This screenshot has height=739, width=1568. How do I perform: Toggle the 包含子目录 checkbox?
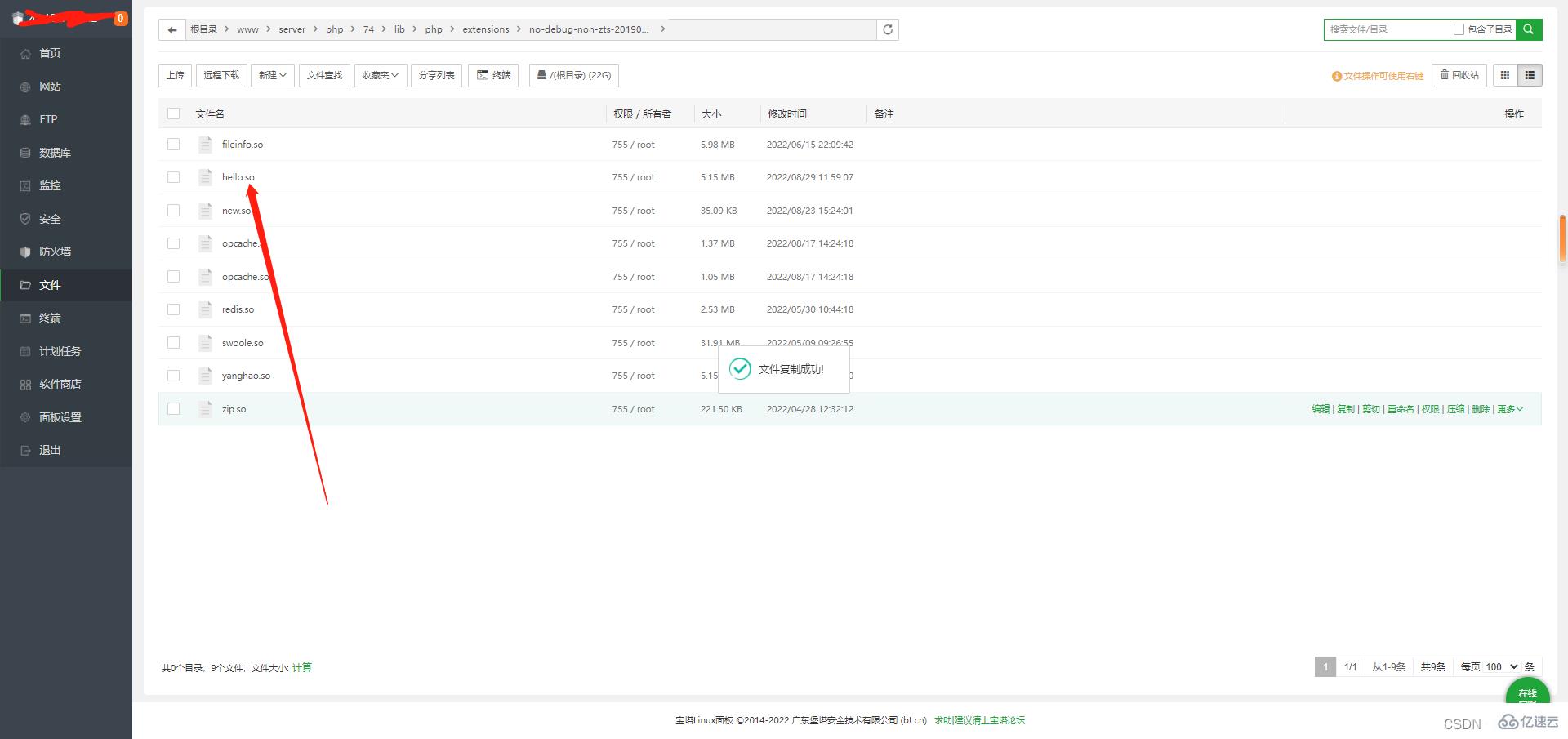click(x=1459, y=29)
